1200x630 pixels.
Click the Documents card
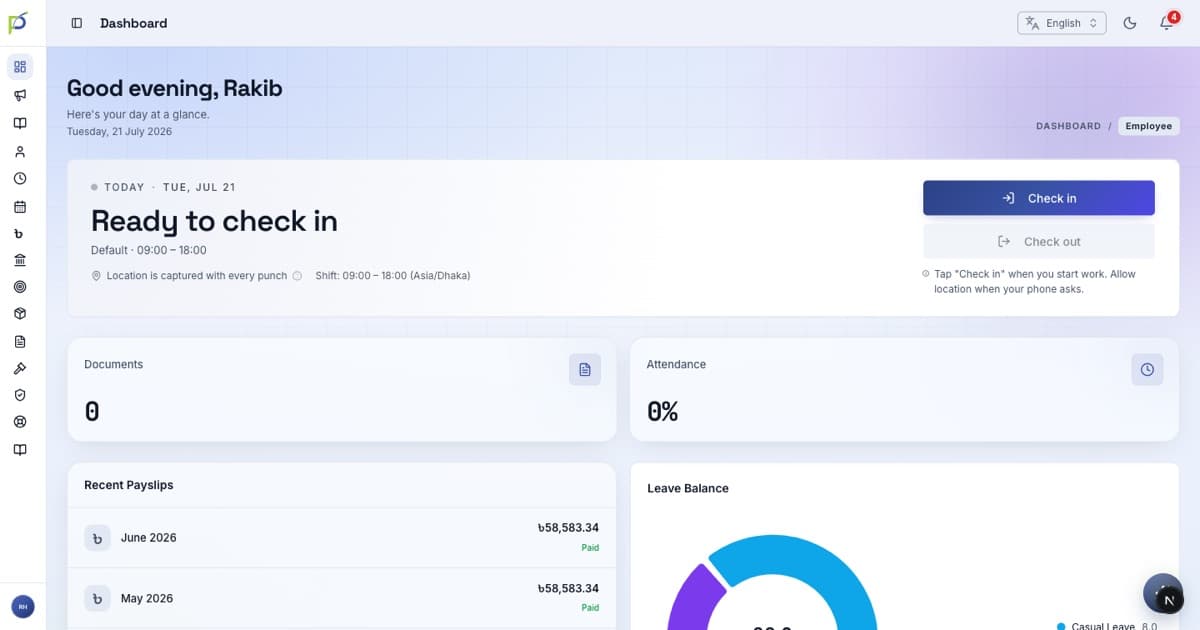pyautogui.click(x=342, y=390)
